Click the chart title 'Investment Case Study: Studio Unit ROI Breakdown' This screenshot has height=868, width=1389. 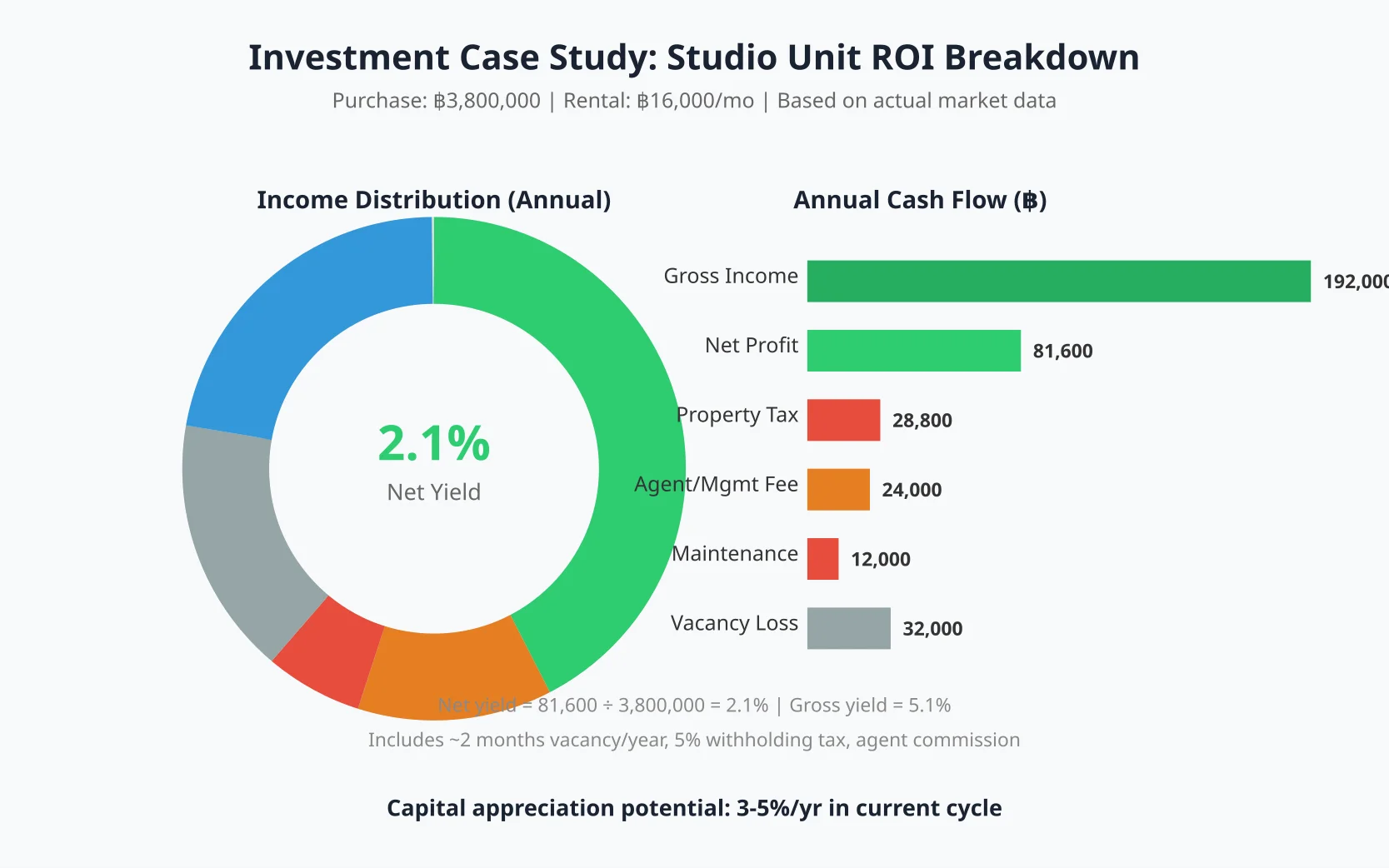click(x=694, y=57)
